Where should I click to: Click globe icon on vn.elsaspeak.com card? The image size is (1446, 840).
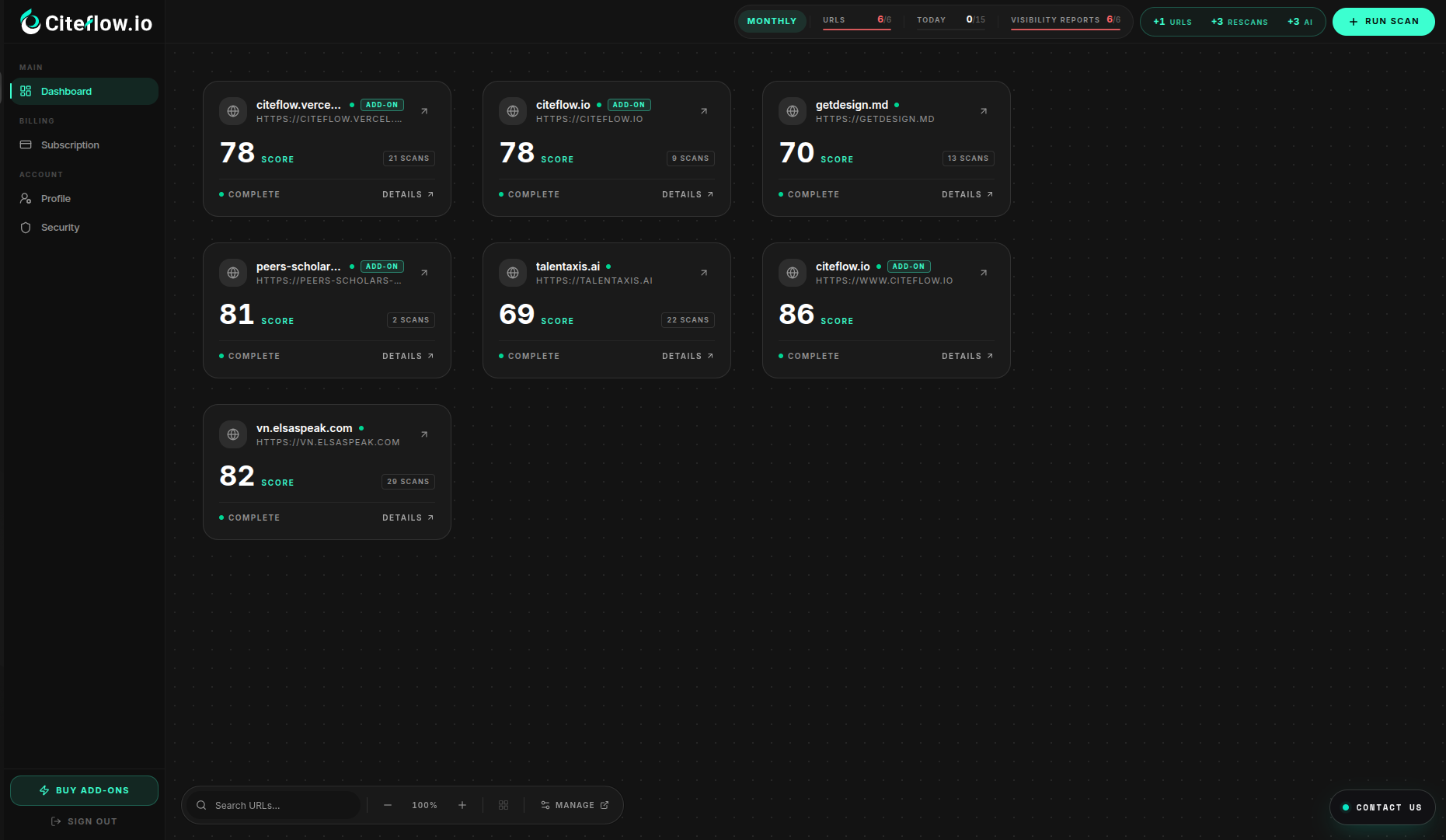pyautogui.click(x=233, y=434)
